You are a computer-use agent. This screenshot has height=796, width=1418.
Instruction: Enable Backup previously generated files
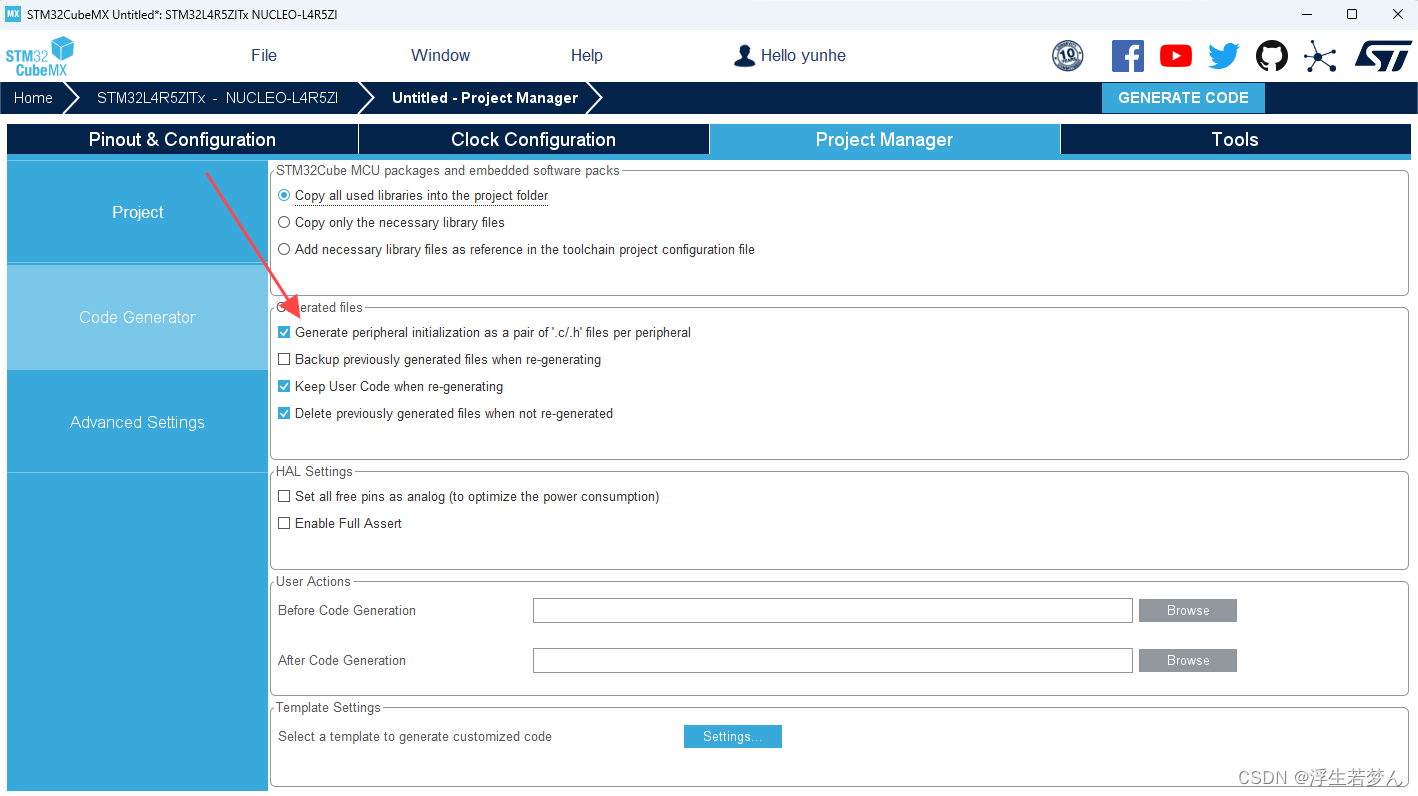(284, 360)
